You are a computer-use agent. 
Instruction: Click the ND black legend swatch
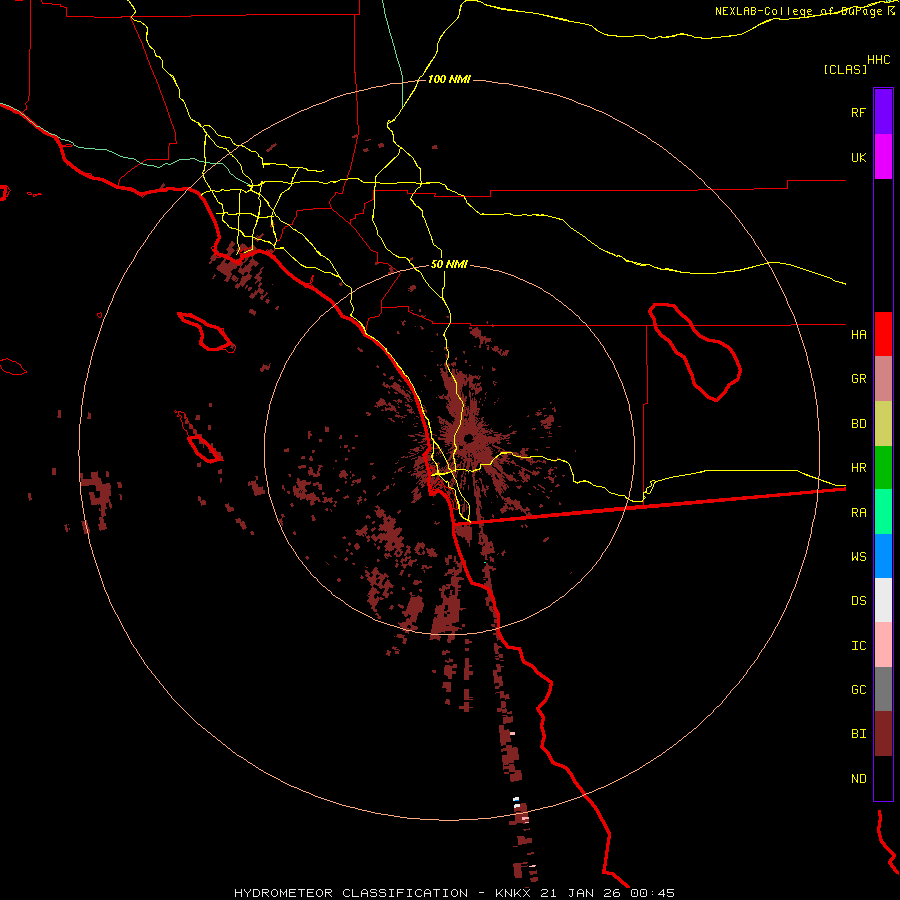click(883, 778)
